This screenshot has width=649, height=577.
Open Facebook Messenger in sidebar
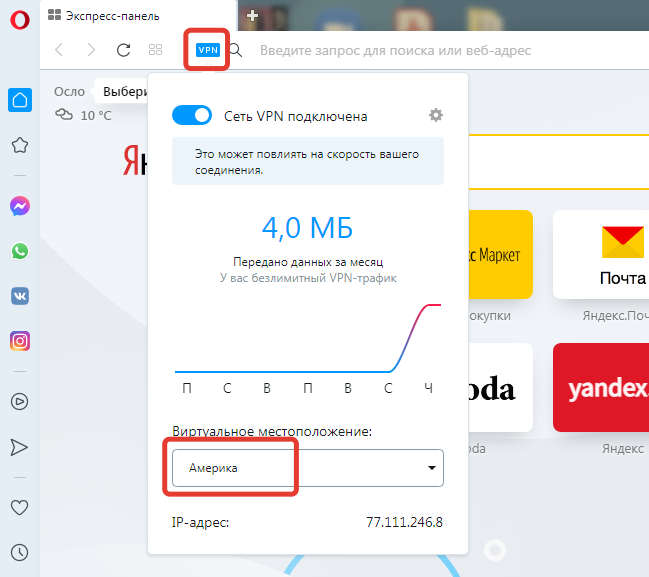pos(20,206)
